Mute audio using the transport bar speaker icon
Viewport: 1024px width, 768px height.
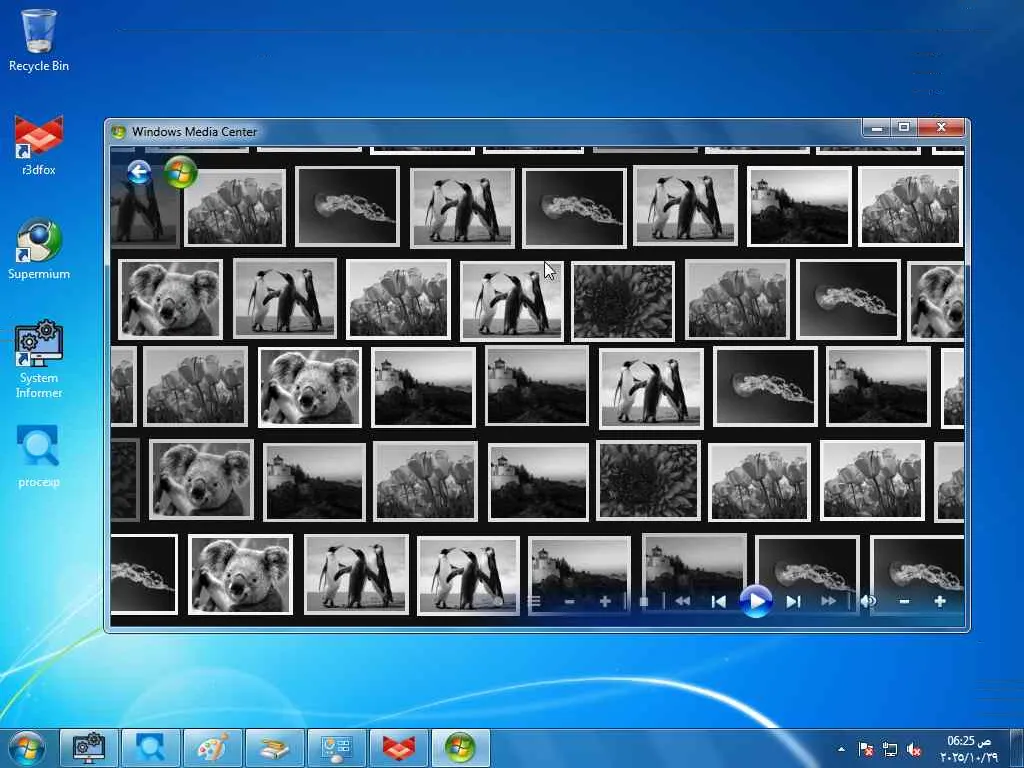869,601
